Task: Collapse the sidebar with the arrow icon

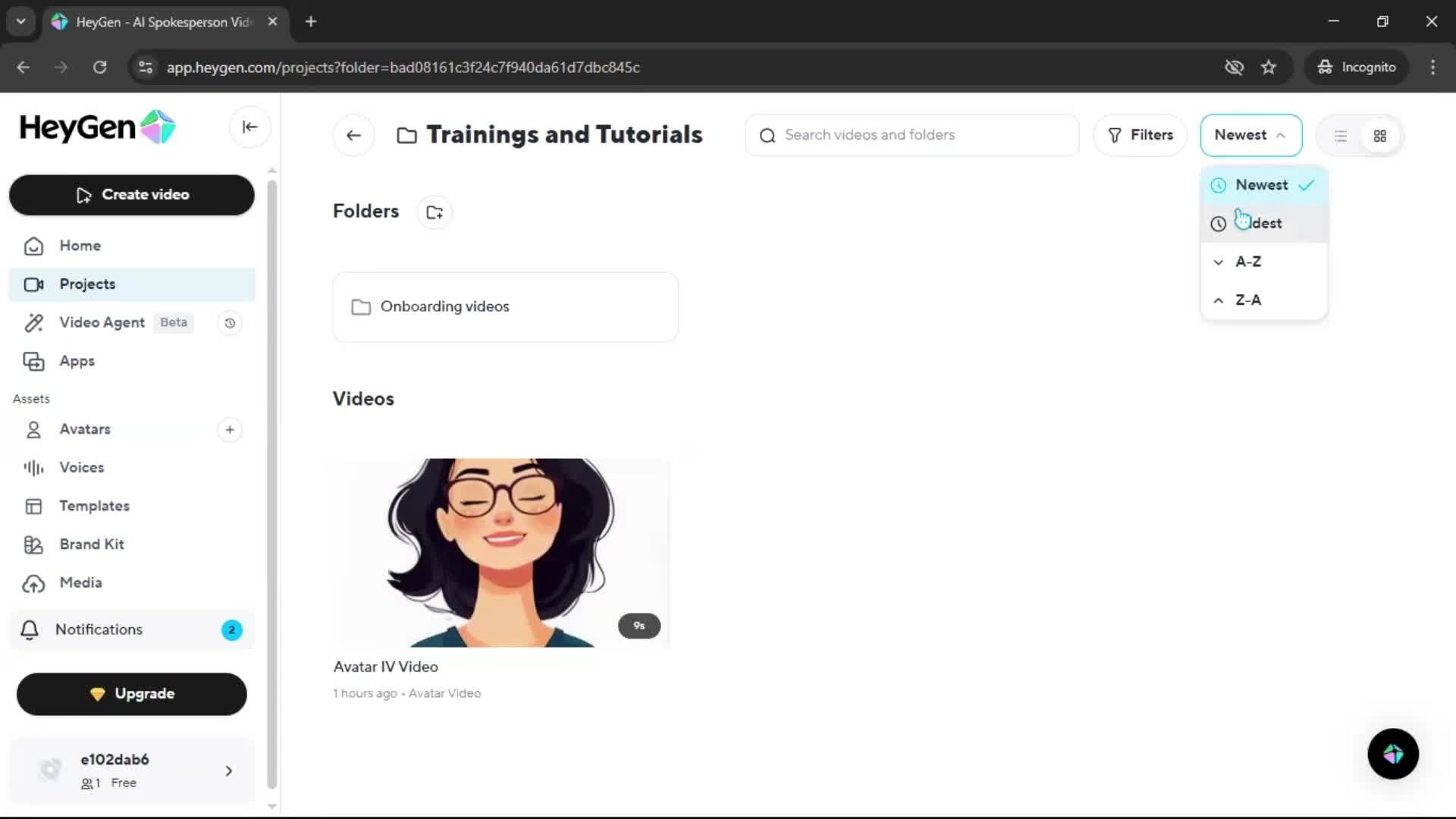Action: click(x=249, y=127)
